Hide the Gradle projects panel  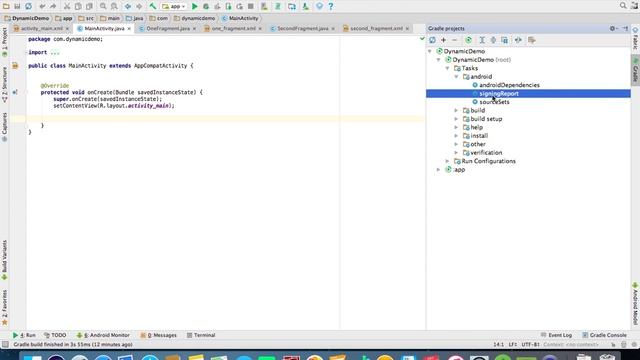pyautogui.click(x=625, y=29)
